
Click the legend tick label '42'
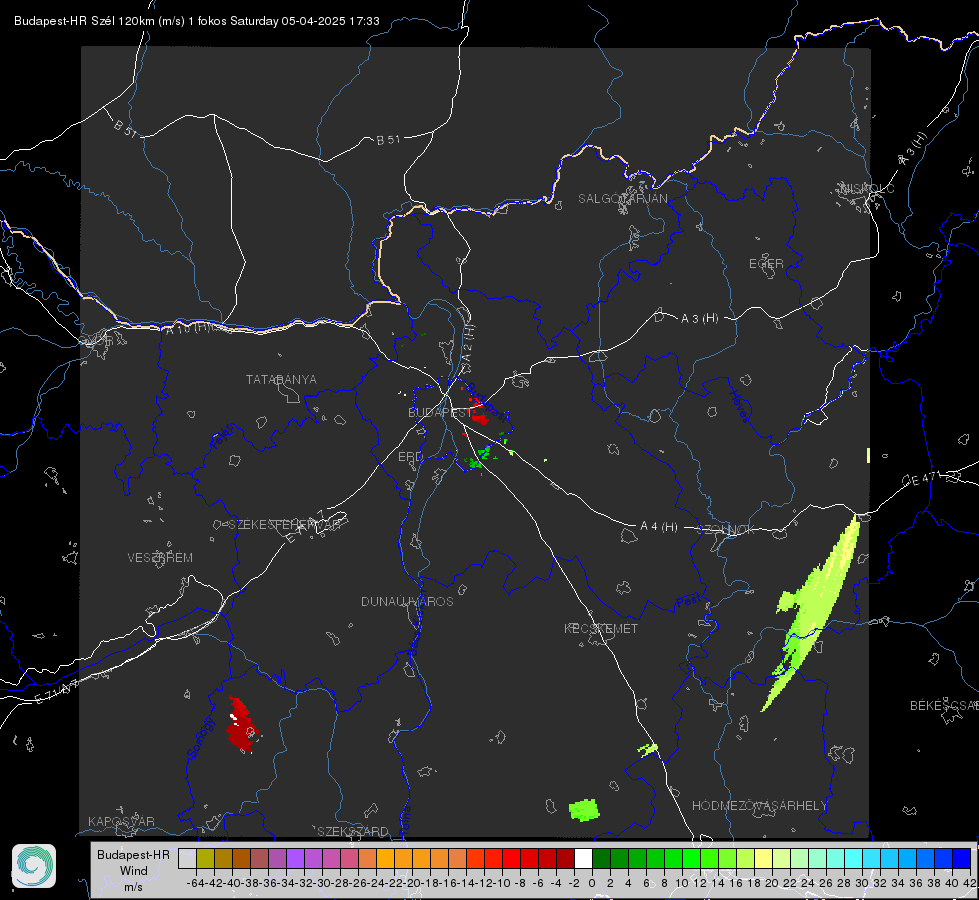[969, 883]
